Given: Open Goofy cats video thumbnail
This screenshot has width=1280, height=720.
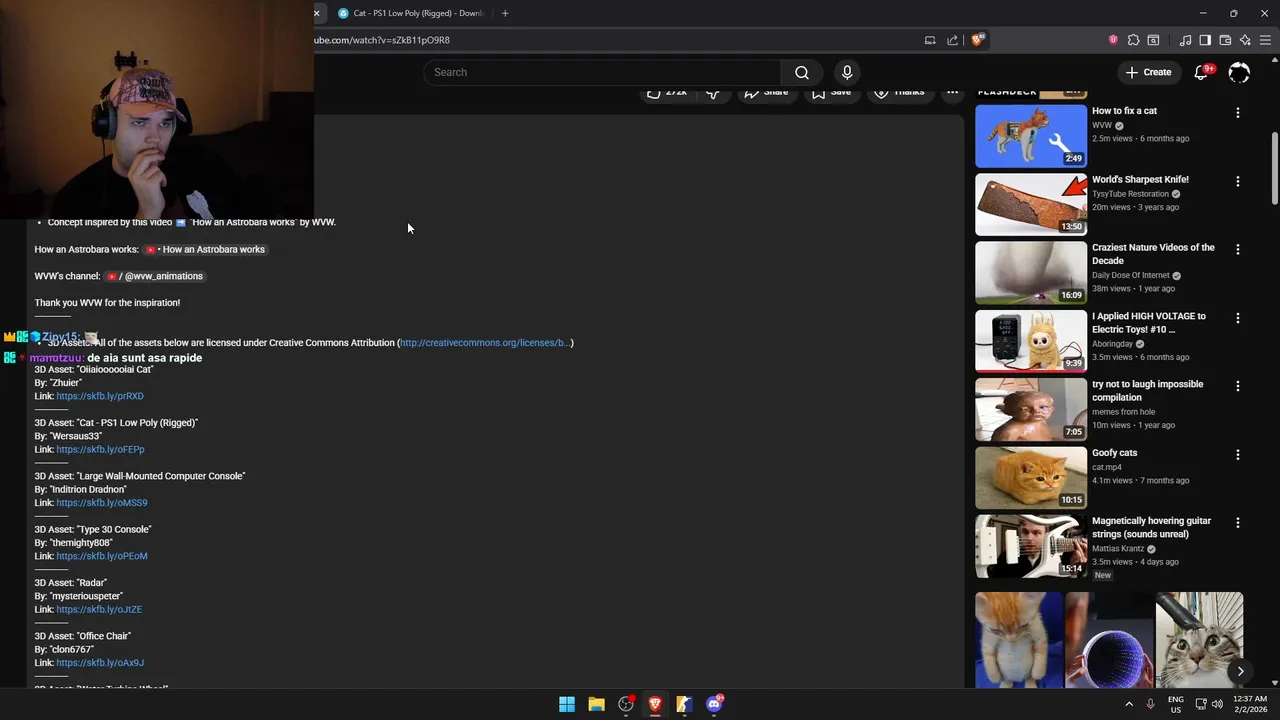Looking at the screenshot, I should click(x=1031, y=478).
